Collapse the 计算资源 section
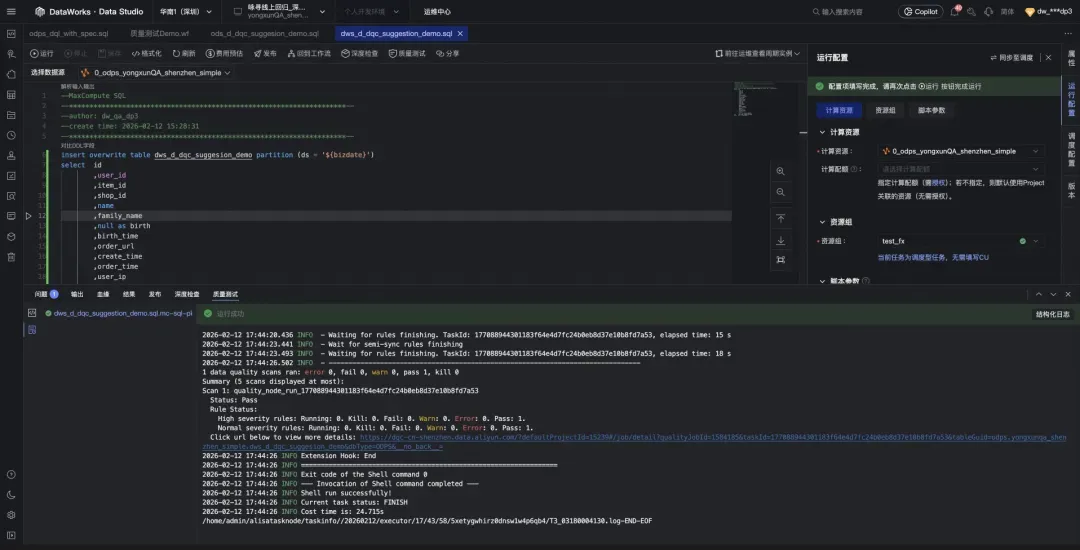The image size is (1080, 550). (x=822, y=132)
